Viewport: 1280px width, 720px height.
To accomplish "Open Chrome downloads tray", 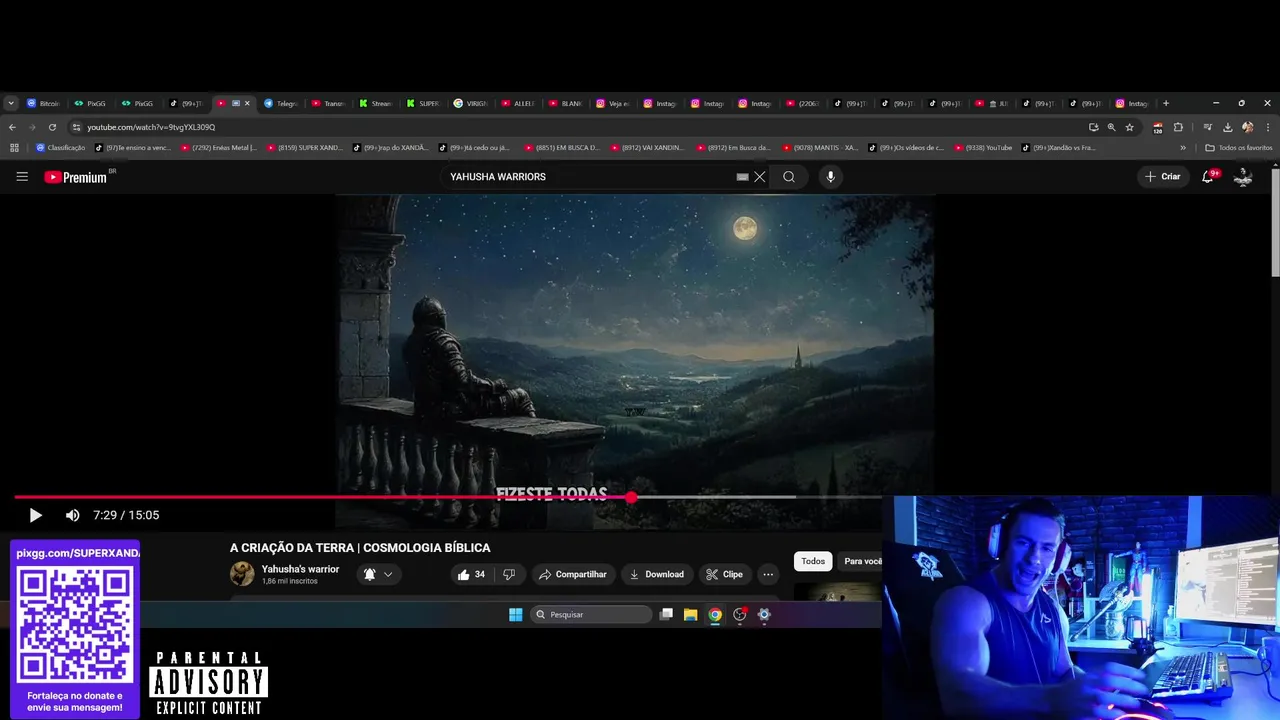I will click(x=1227, y=127).
